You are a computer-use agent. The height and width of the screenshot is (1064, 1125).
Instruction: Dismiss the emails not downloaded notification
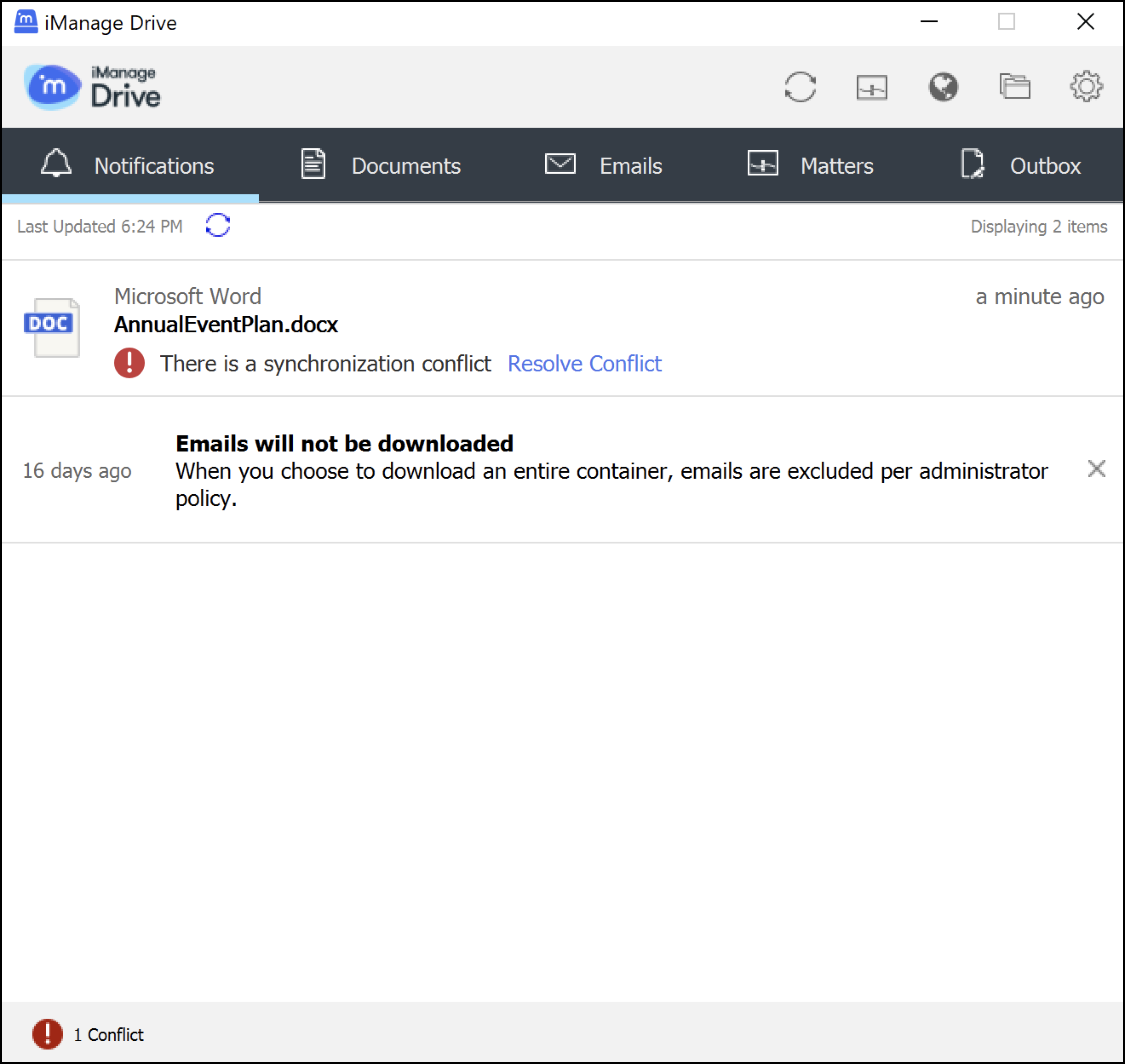click(1097, 469)
